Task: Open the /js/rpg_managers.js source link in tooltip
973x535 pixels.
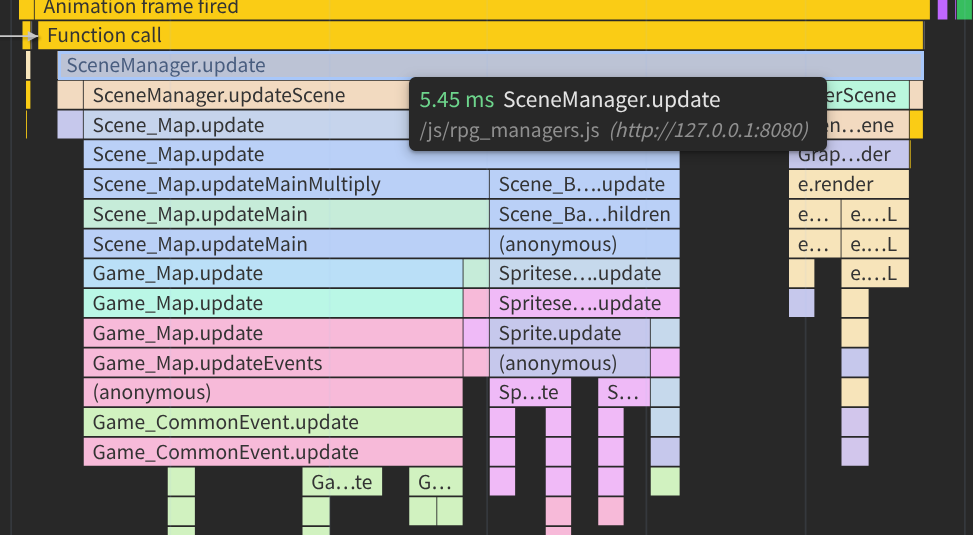Action: click(509, 130)
